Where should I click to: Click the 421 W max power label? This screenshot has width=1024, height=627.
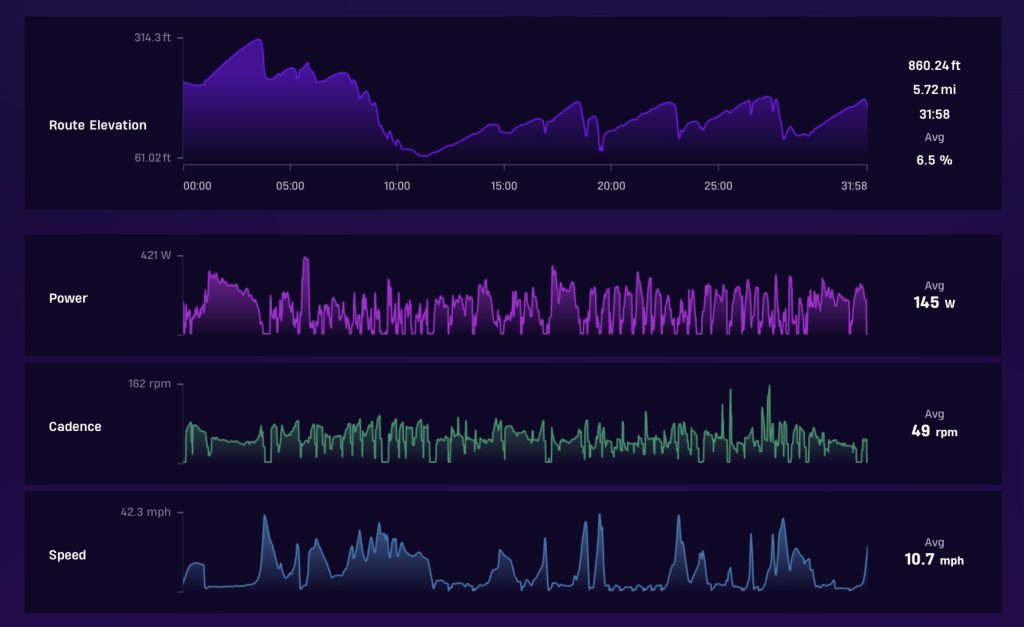click(x=156, y=256)
